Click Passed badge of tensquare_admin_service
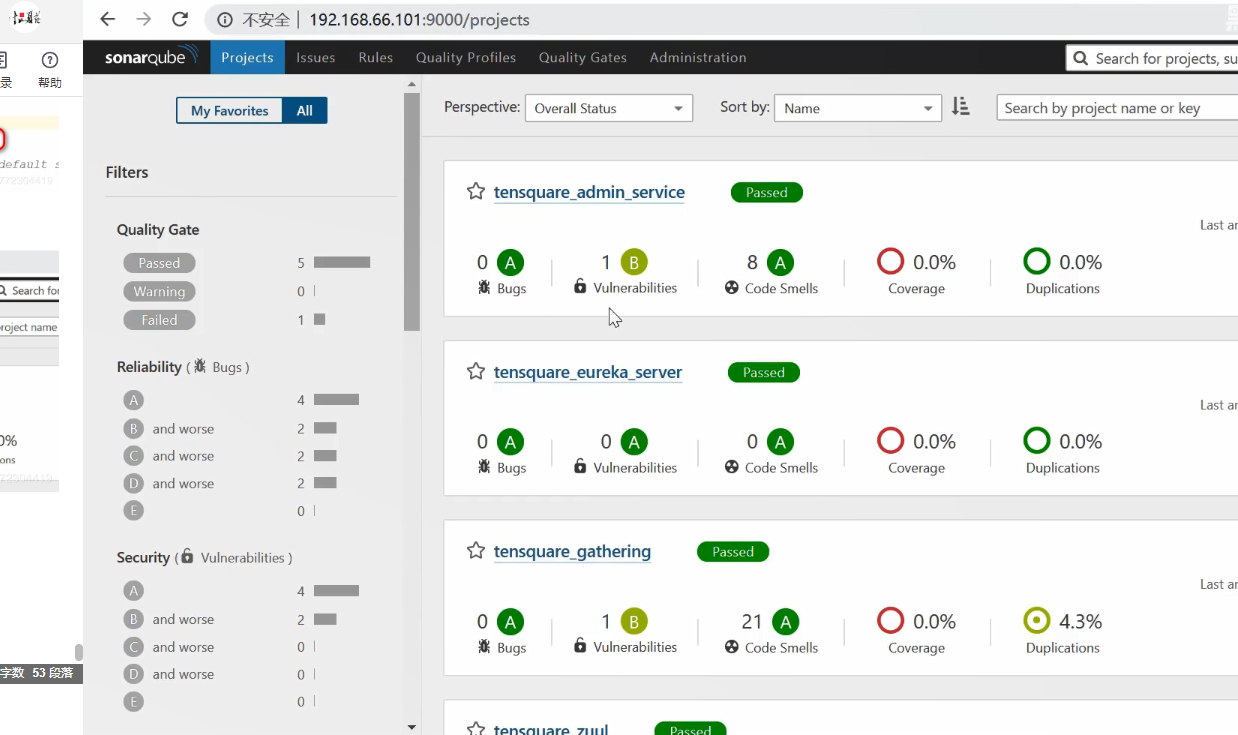 [x=767, y=192]
